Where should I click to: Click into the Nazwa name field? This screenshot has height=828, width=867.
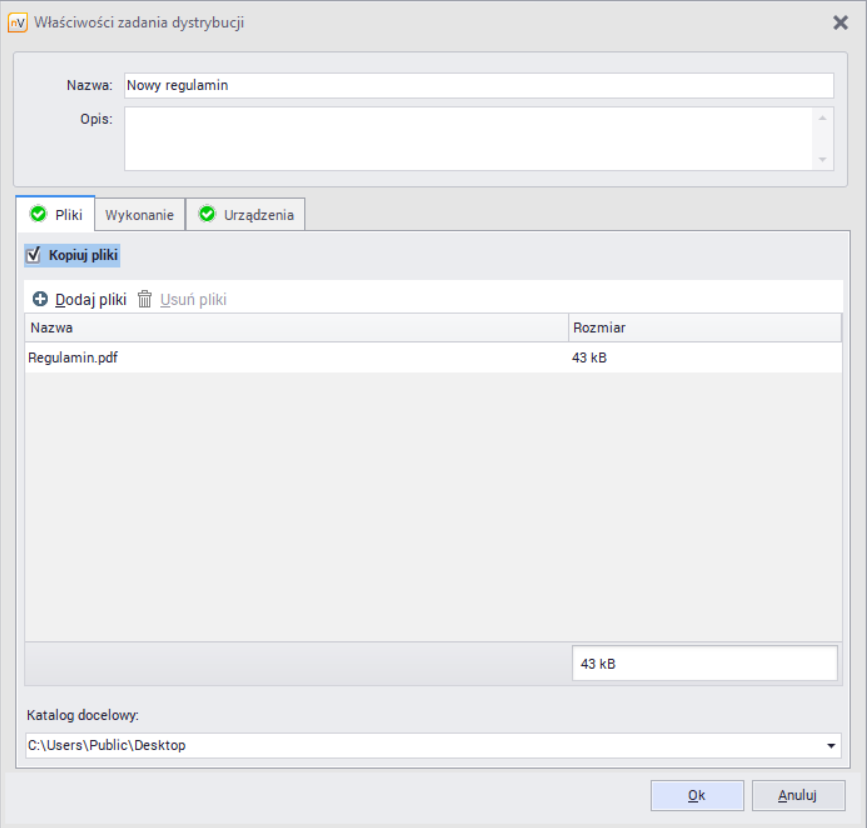tap(478, 86)
